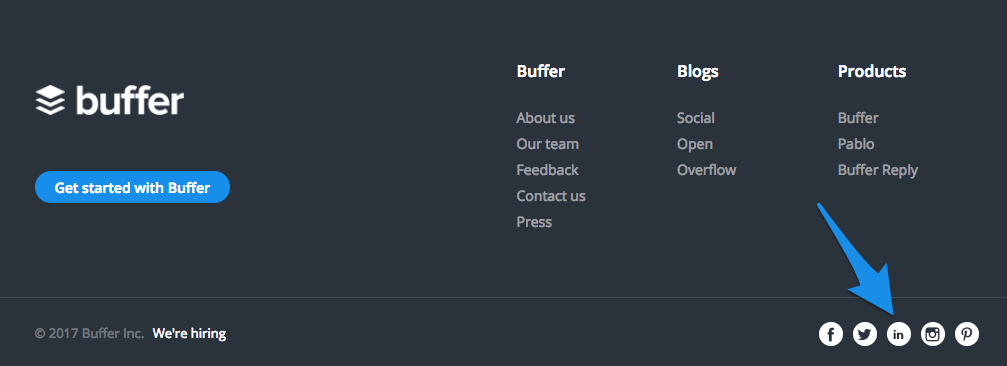
Task: Open Buffer's Facebook page icon
Action: point(830,334)
